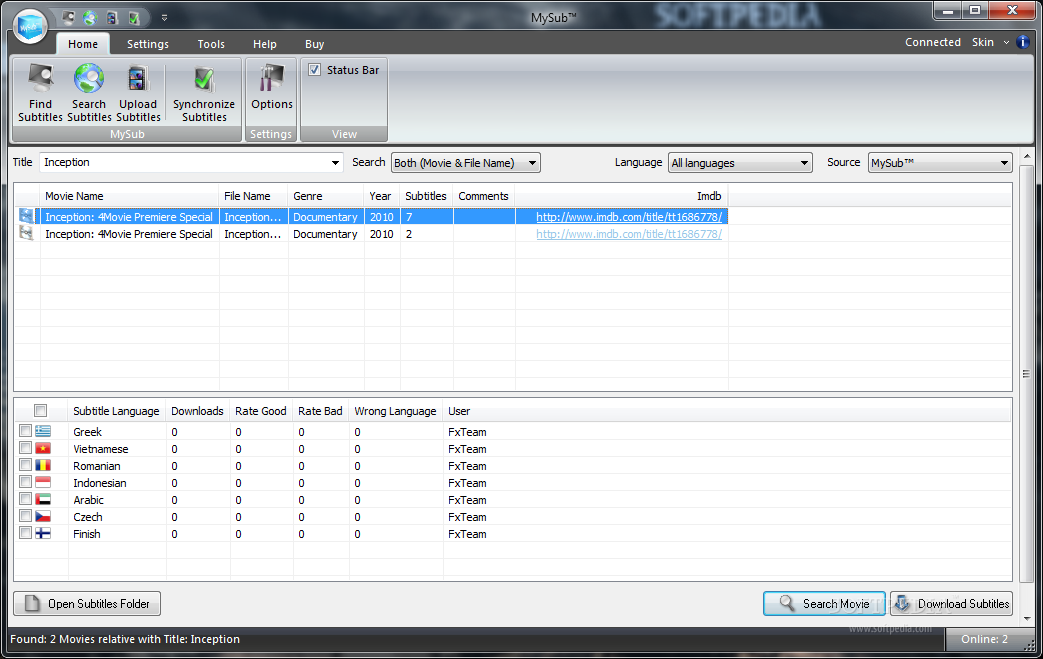Check the Vietnamese subtitle checkbox
The width and height of the screenshot is (1043, 659).
[x=25, y=448]
